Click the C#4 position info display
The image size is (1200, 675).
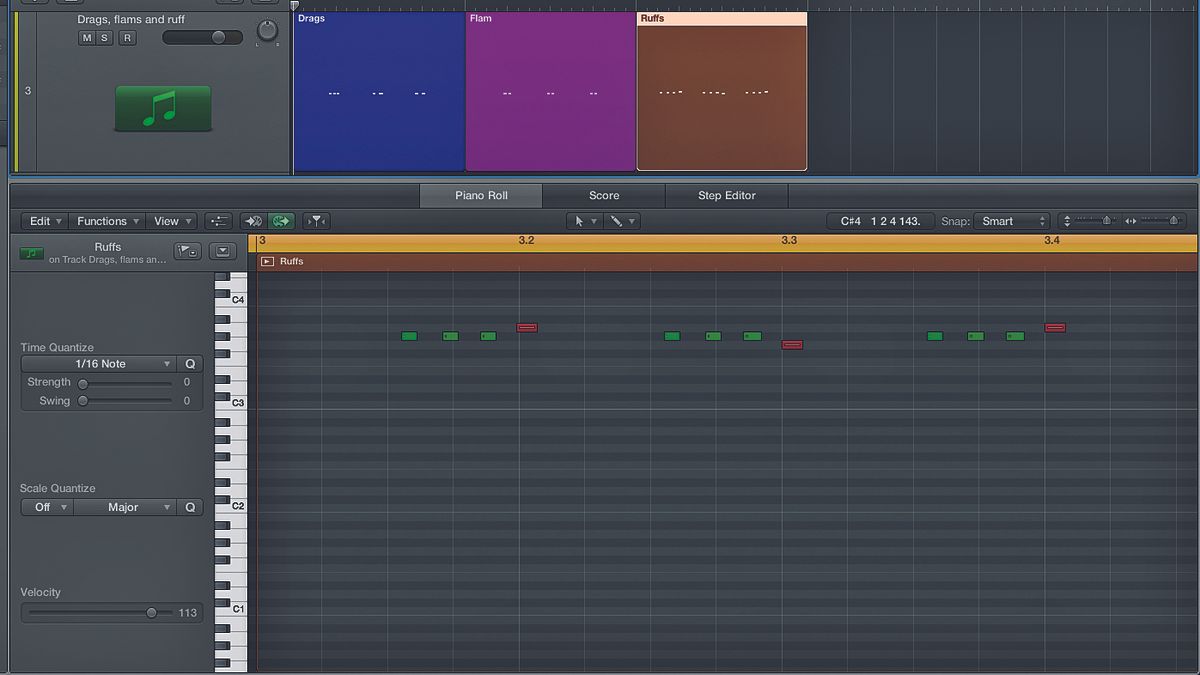(x=880, y=221)
